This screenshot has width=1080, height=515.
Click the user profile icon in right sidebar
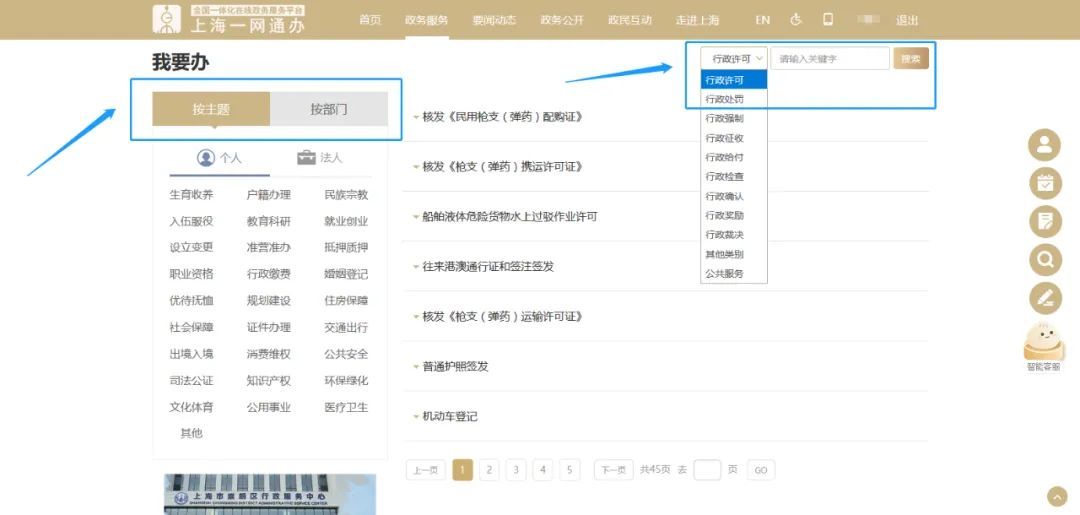pos(1045,145)
